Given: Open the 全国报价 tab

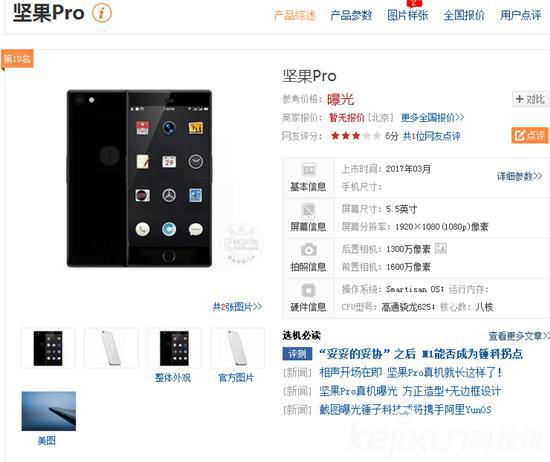Looking at the screenshot, I should tap(464, 15).
